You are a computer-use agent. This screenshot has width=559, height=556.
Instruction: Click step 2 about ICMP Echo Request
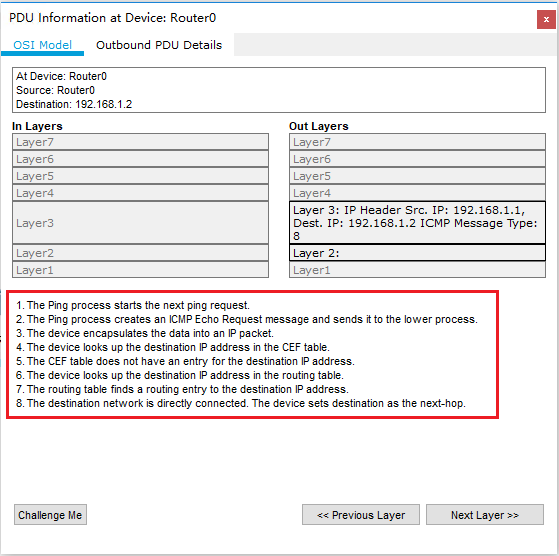[x=247, y=319]
